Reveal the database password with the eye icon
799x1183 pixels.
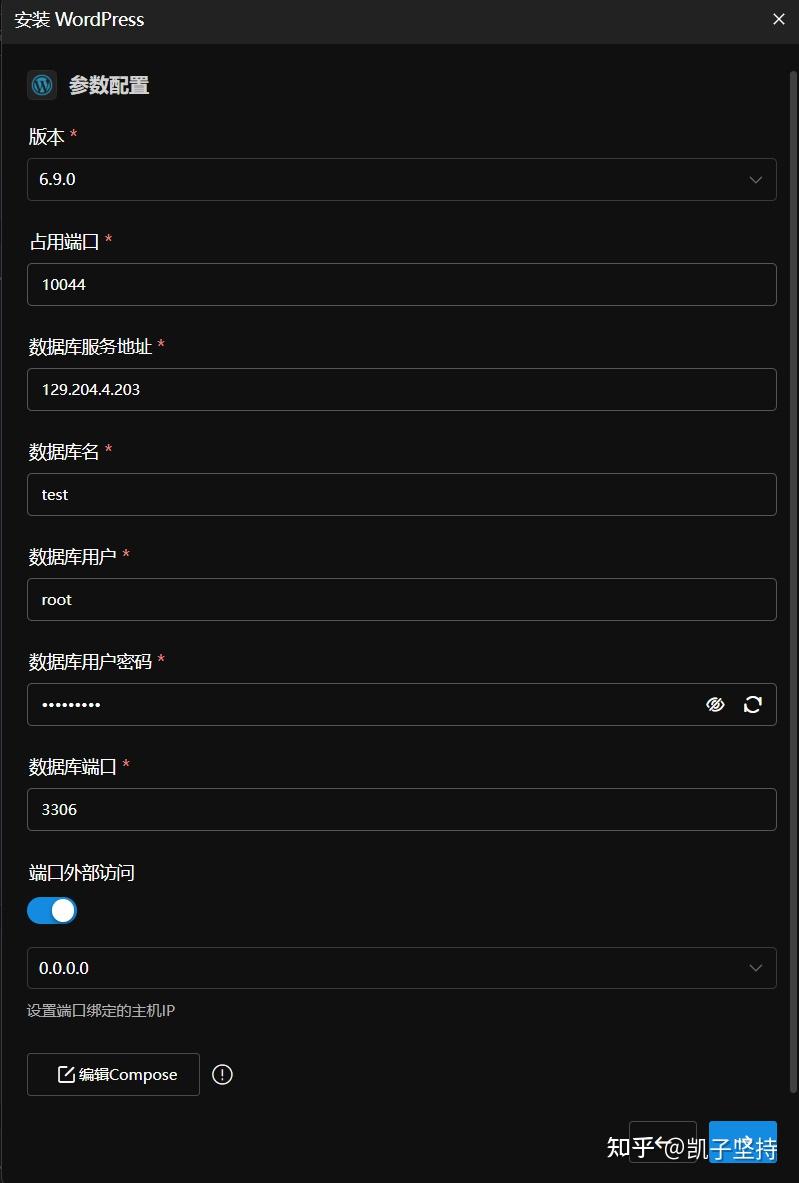coord(715,704)
